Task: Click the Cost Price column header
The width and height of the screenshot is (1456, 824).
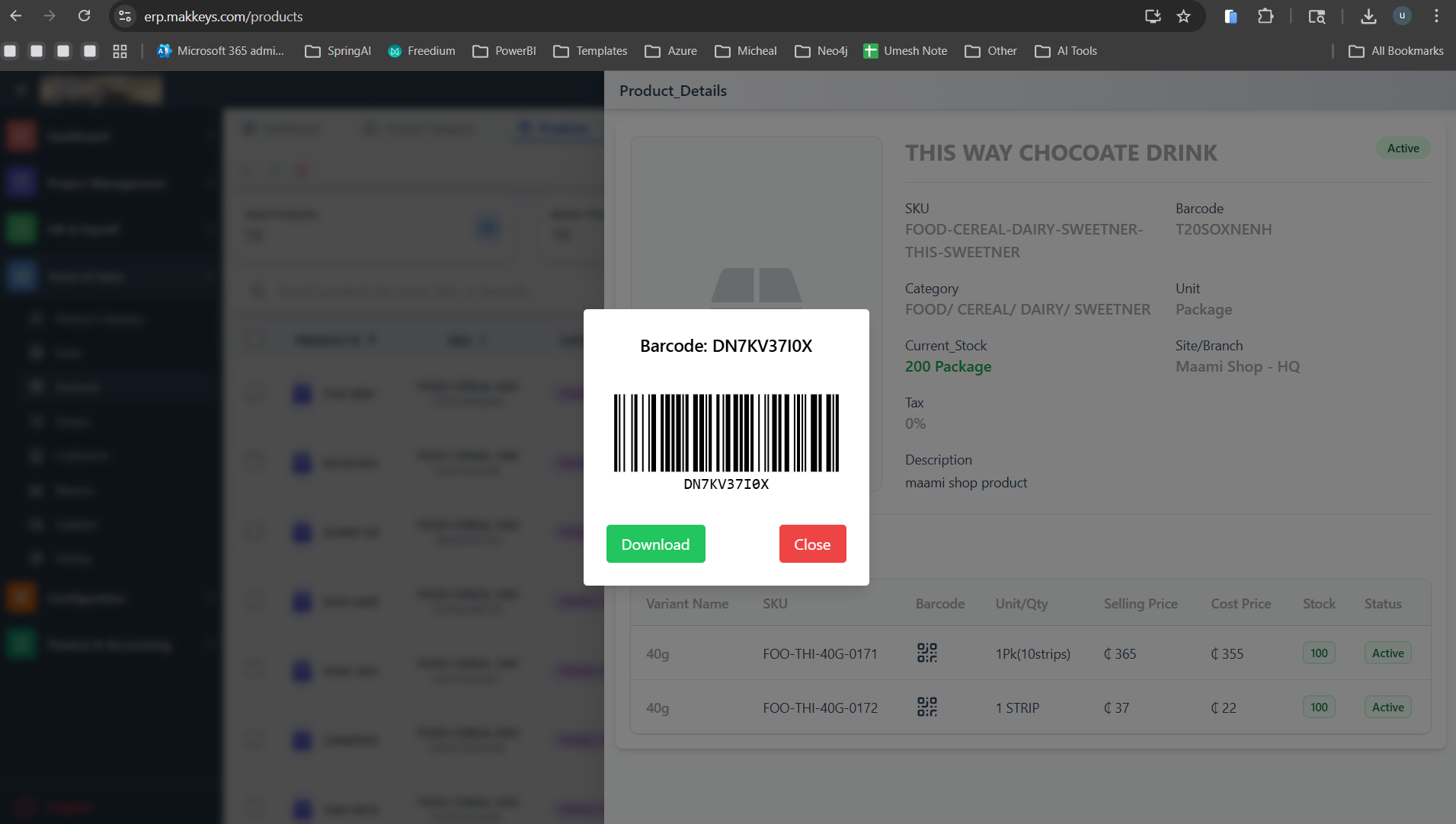Action: [1240, 603]
